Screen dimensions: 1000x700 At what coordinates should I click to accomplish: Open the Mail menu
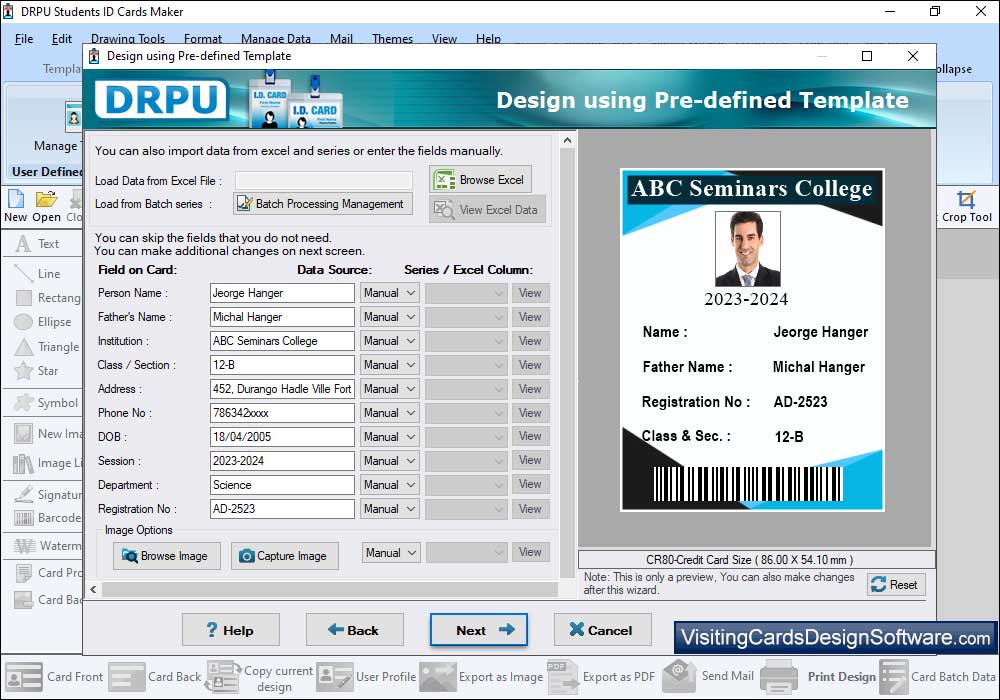tap(341, 39)
